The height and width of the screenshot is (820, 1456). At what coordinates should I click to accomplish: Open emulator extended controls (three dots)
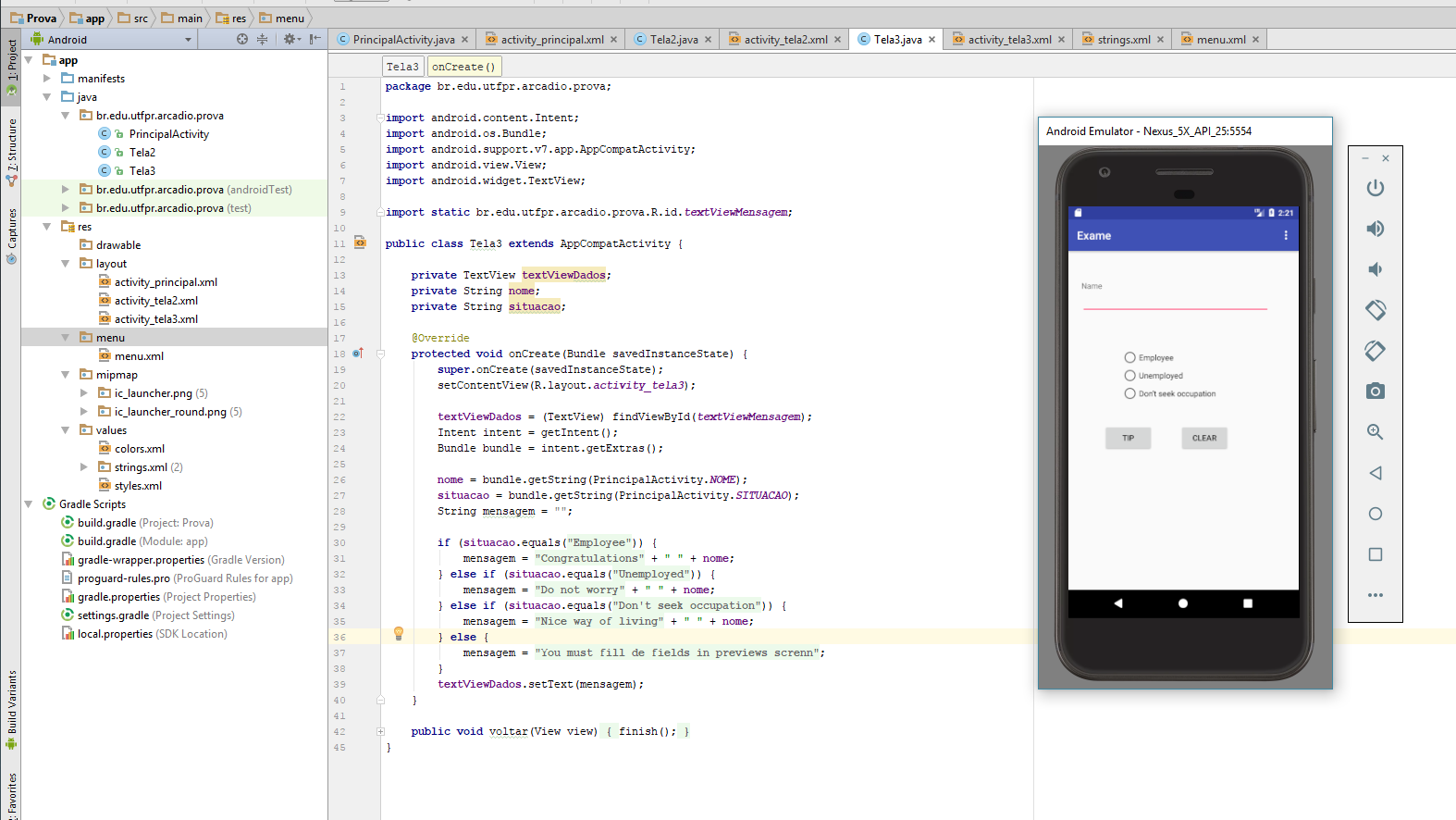coord(1376,595)
